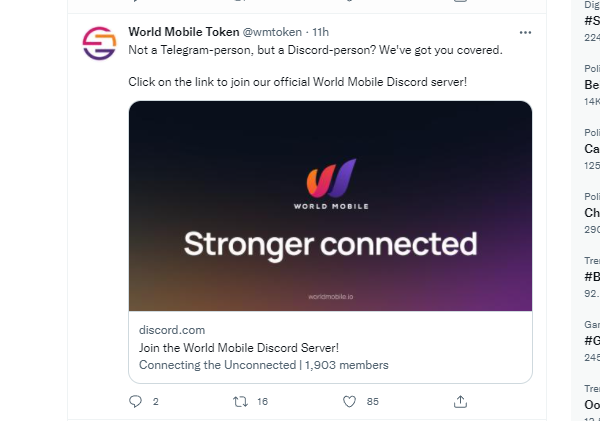The image size is (600, 421).
Task: Open the Stronger connected card image
Action: [x=331, y=206]
